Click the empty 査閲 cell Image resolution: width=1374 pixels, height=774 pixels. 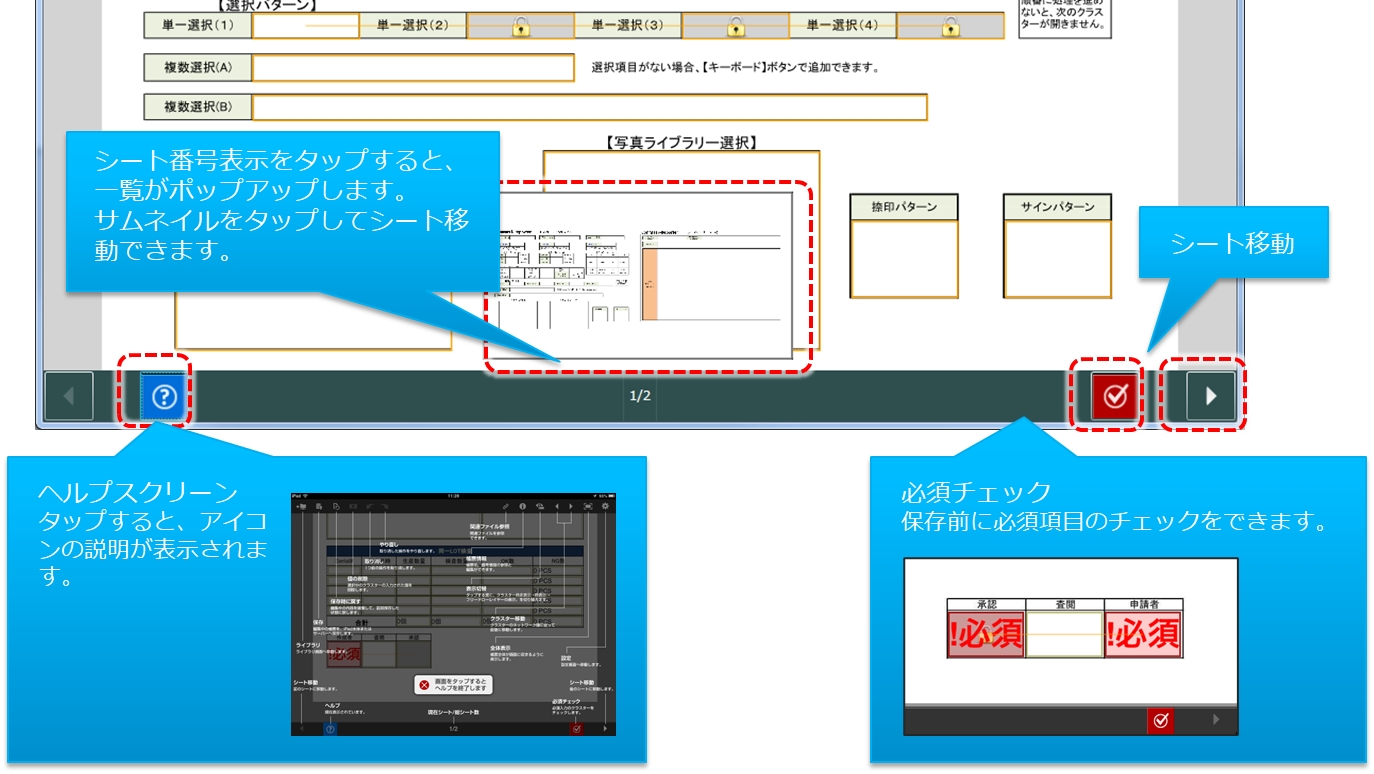coord(1065,634)
